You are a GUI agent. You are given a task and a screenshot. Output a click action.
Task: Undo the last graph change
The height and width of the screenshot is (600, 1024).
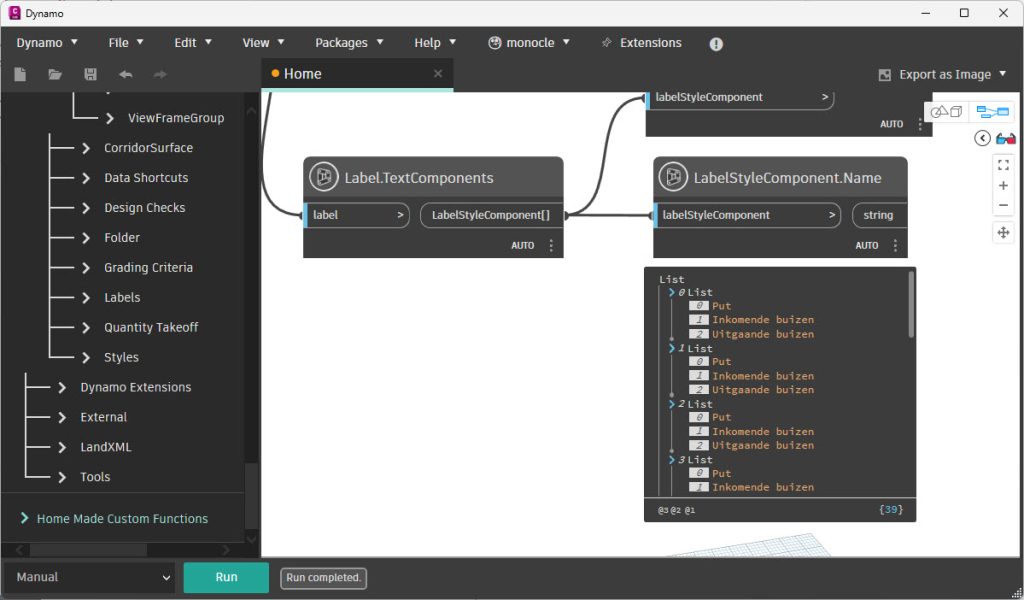tap(123, 74)
